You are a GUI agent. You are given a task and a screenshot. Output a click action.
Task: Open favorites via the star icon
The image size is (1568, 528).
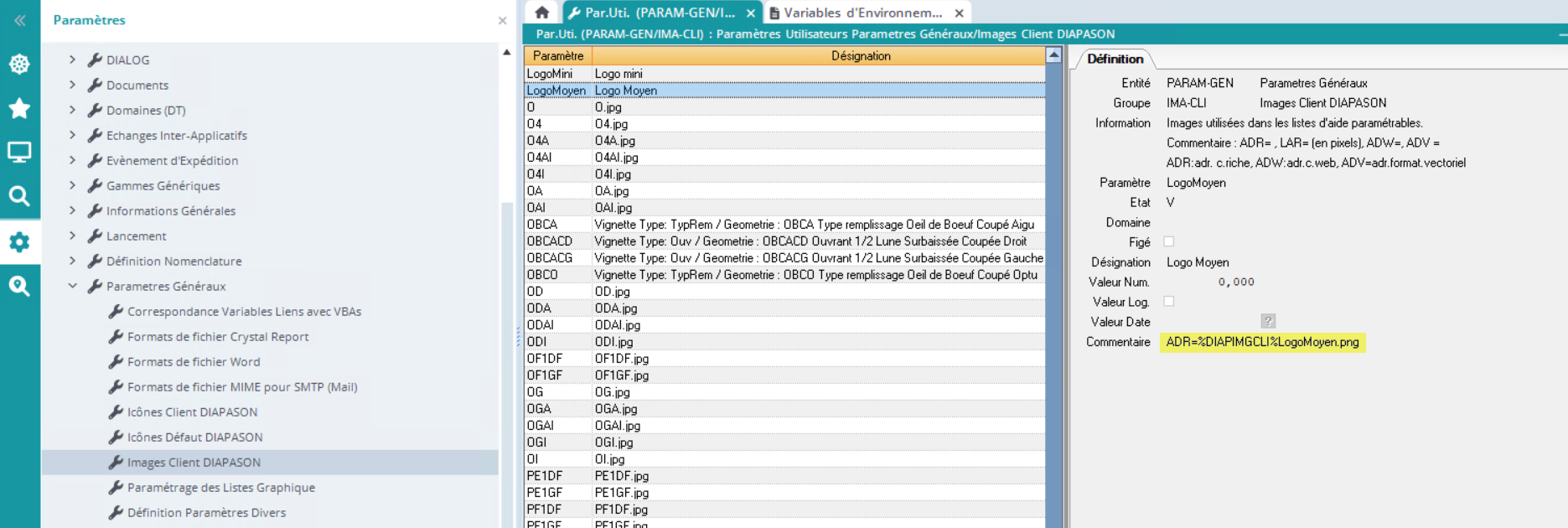(19, 108)
